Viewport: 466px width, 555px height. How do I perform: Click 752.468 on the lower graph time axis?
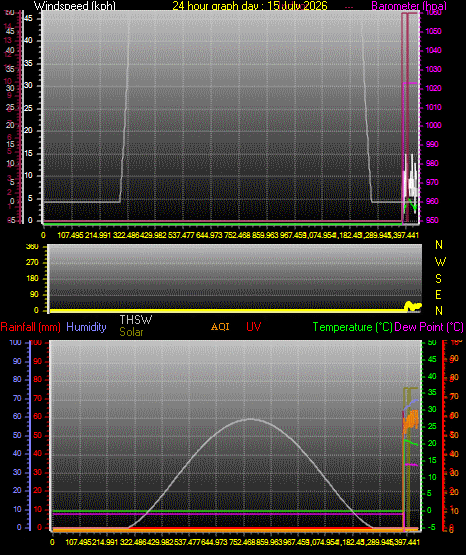[242, 542]
